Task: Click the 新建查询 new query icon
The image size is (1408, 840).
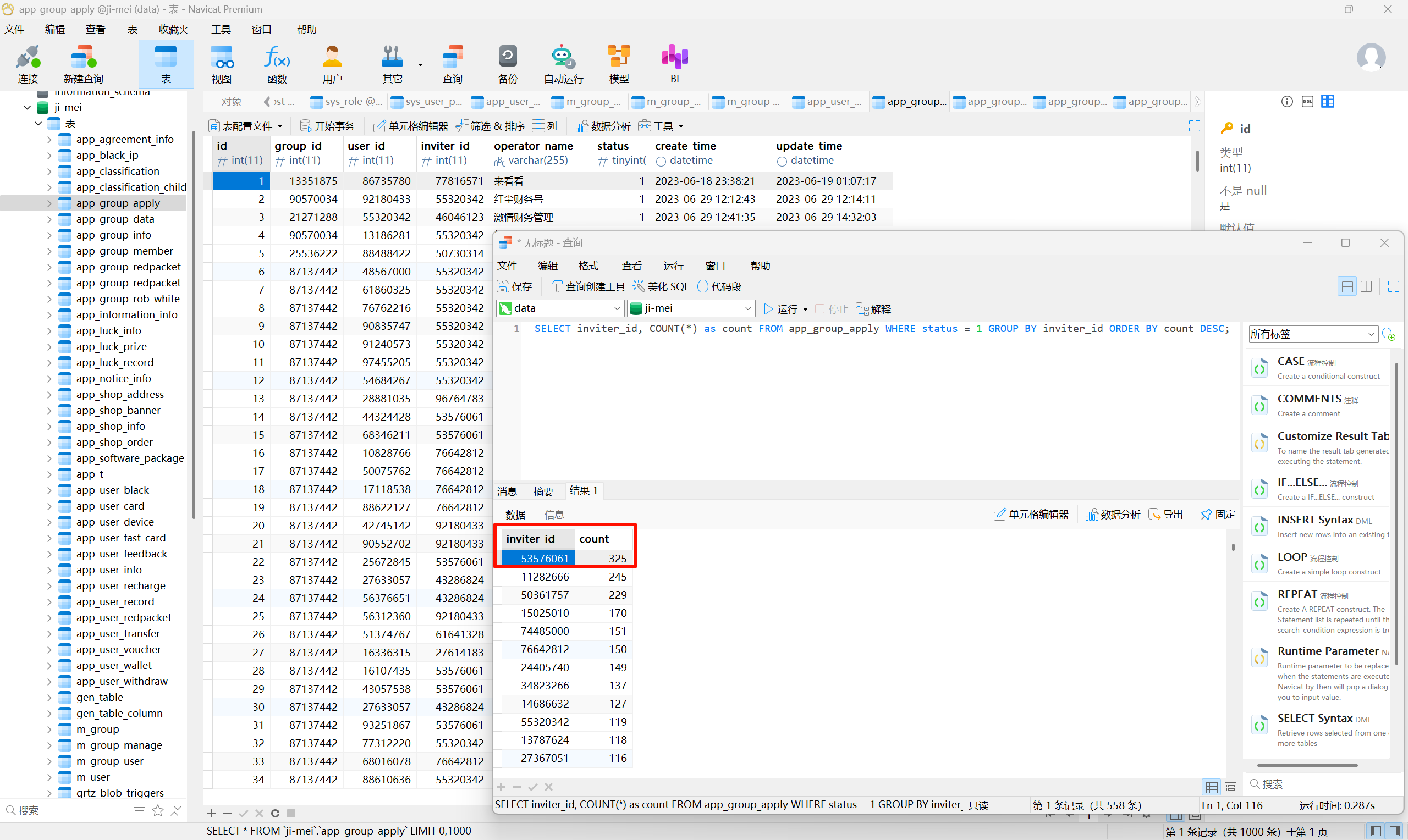Action: click(83, 64)
